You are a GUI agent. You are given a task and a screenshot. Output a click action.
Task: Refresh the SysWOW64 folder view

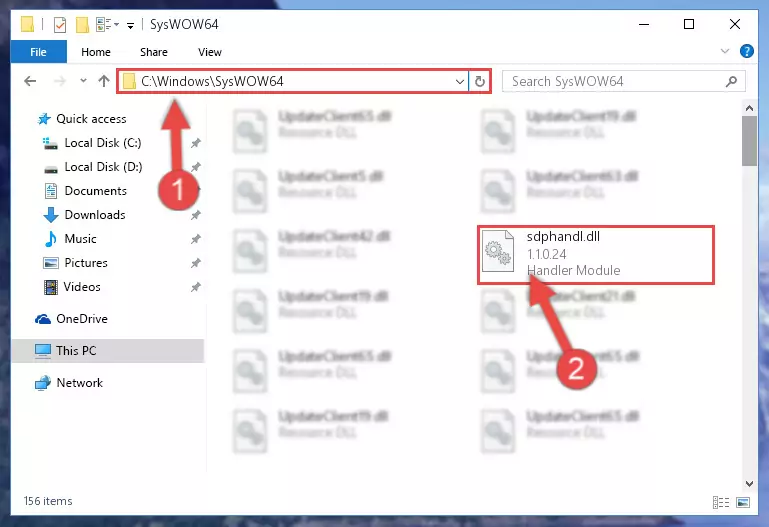pyautogui.click(x=480, y=81)
